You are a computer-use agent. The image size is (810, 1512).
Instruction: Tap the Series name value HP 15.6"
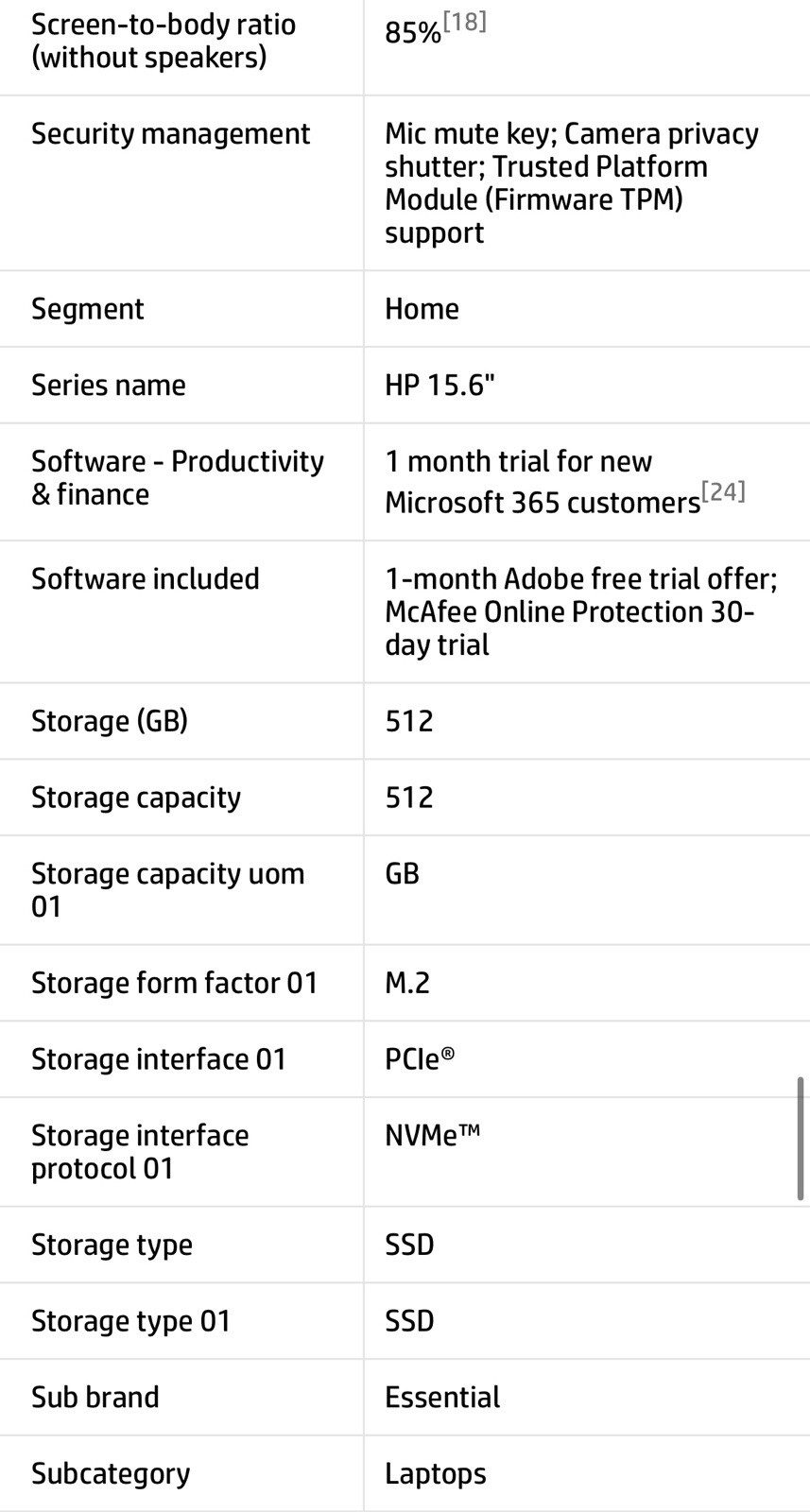pyautogui.click(x=439, y=386)
